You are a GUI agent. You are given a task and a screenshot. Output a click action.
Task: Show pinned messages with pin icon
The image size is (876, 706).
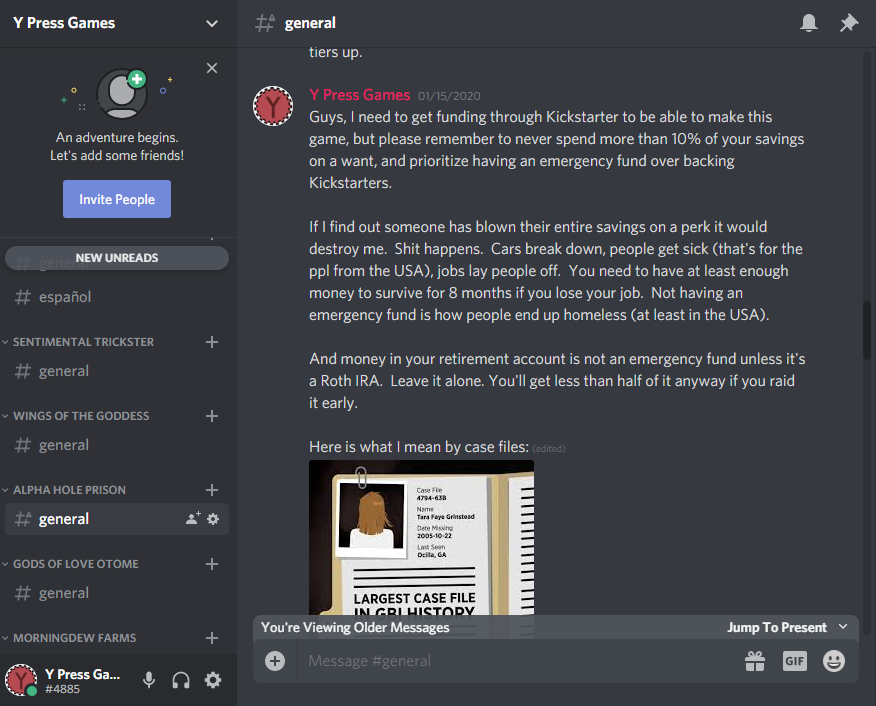(849, 23)
